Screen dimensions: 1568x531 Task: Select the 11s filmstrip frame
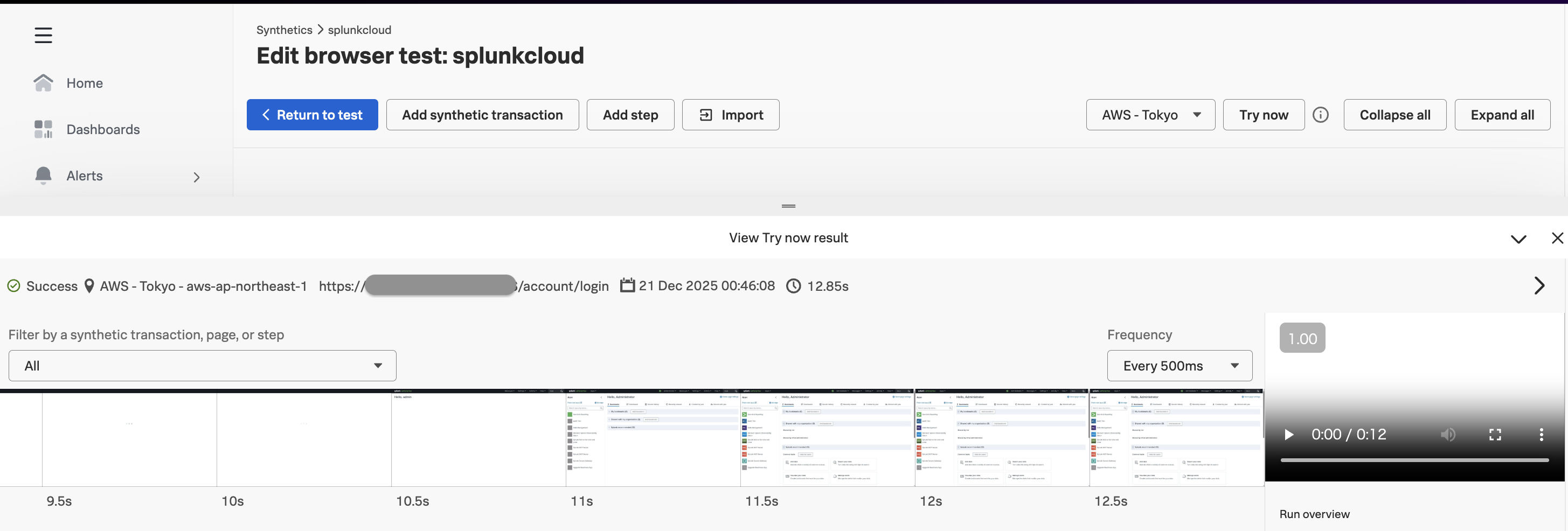point(653,438)
